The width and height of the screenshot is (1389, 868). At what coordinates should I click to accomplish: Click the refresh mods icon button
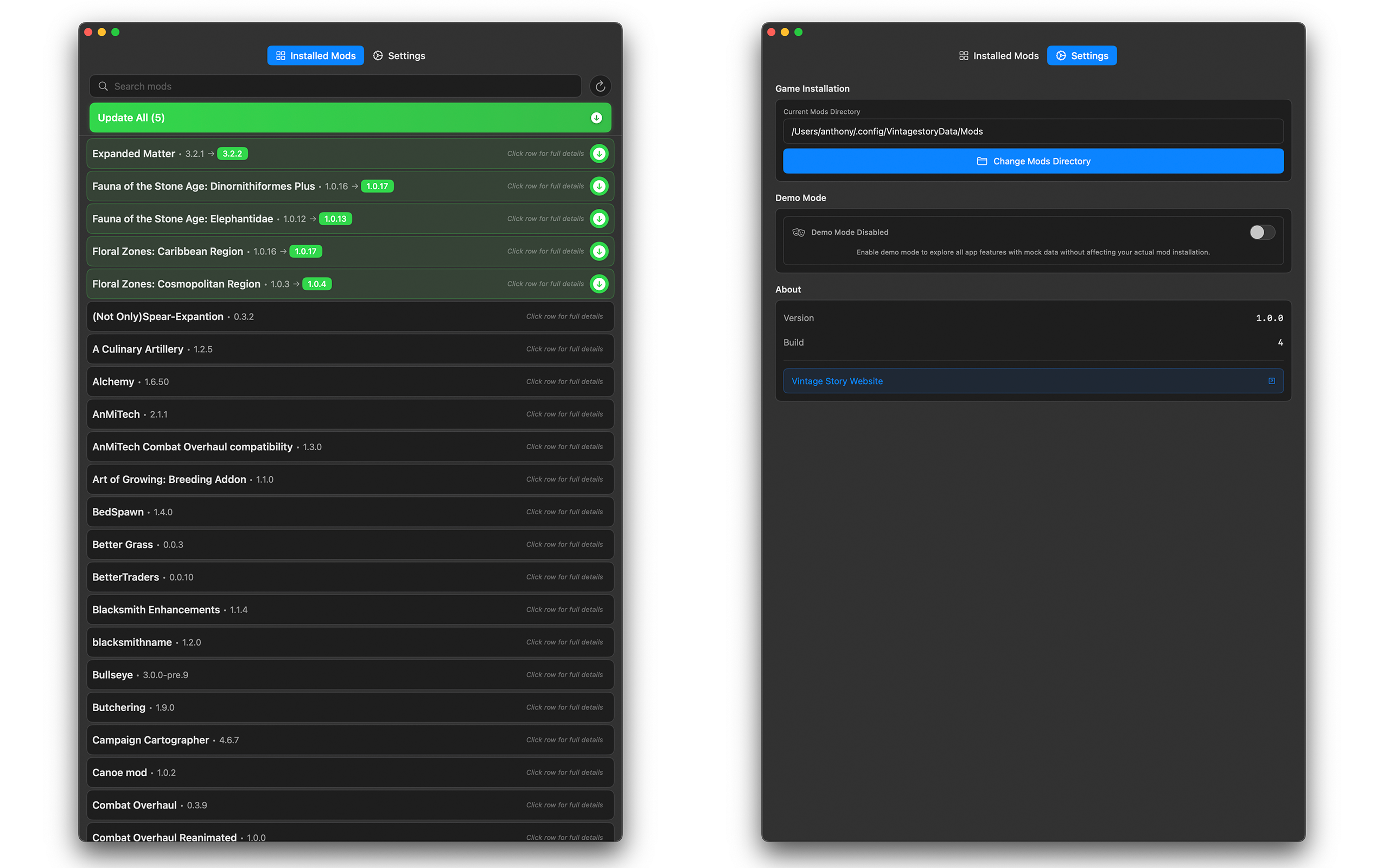tap(600, 86)
